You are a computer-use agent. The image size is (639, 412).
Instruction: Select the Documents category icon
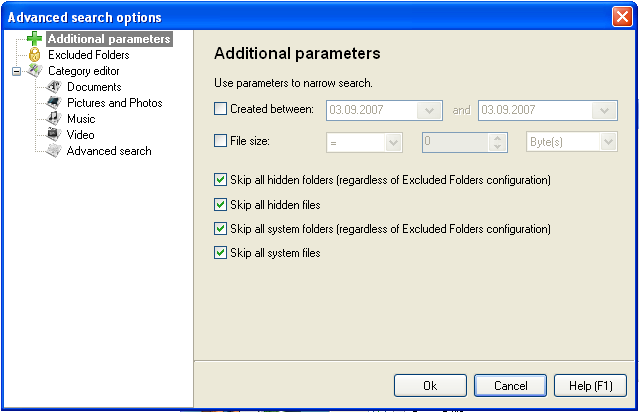tap(54, 86)
